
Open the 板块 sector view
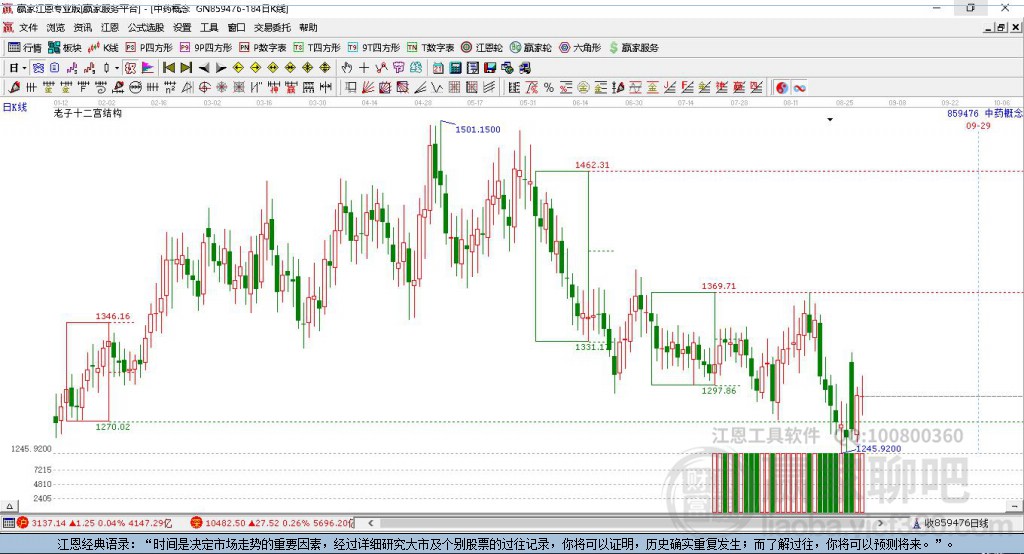tap(65, 48)
